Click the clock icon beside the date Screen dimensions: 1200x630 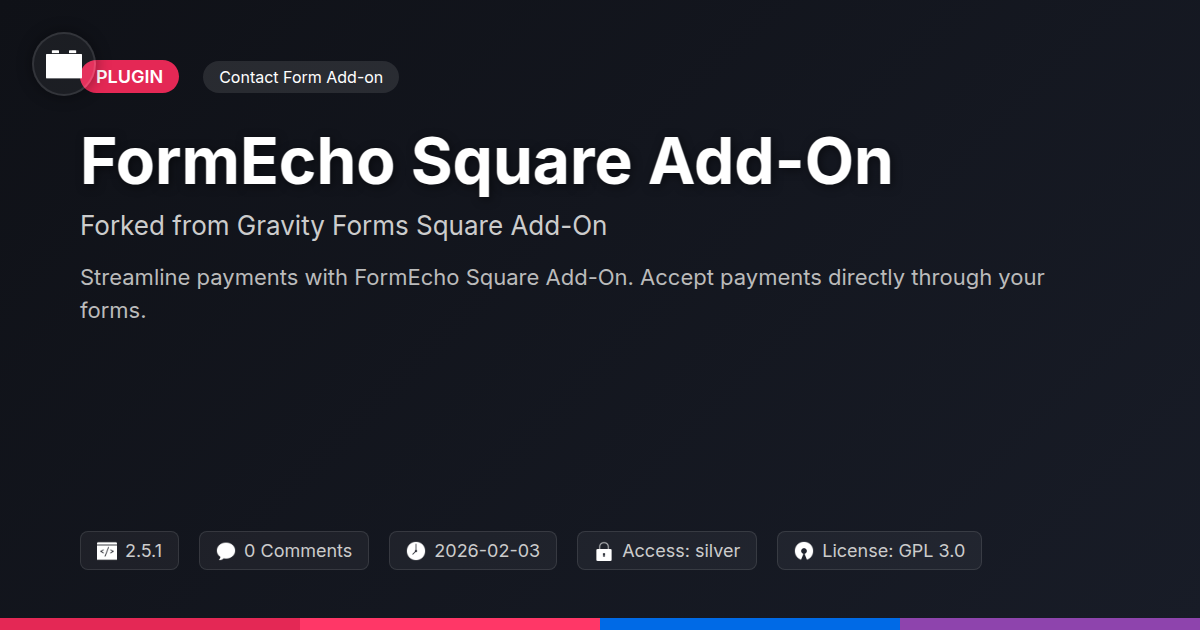(x=416, y=551)
